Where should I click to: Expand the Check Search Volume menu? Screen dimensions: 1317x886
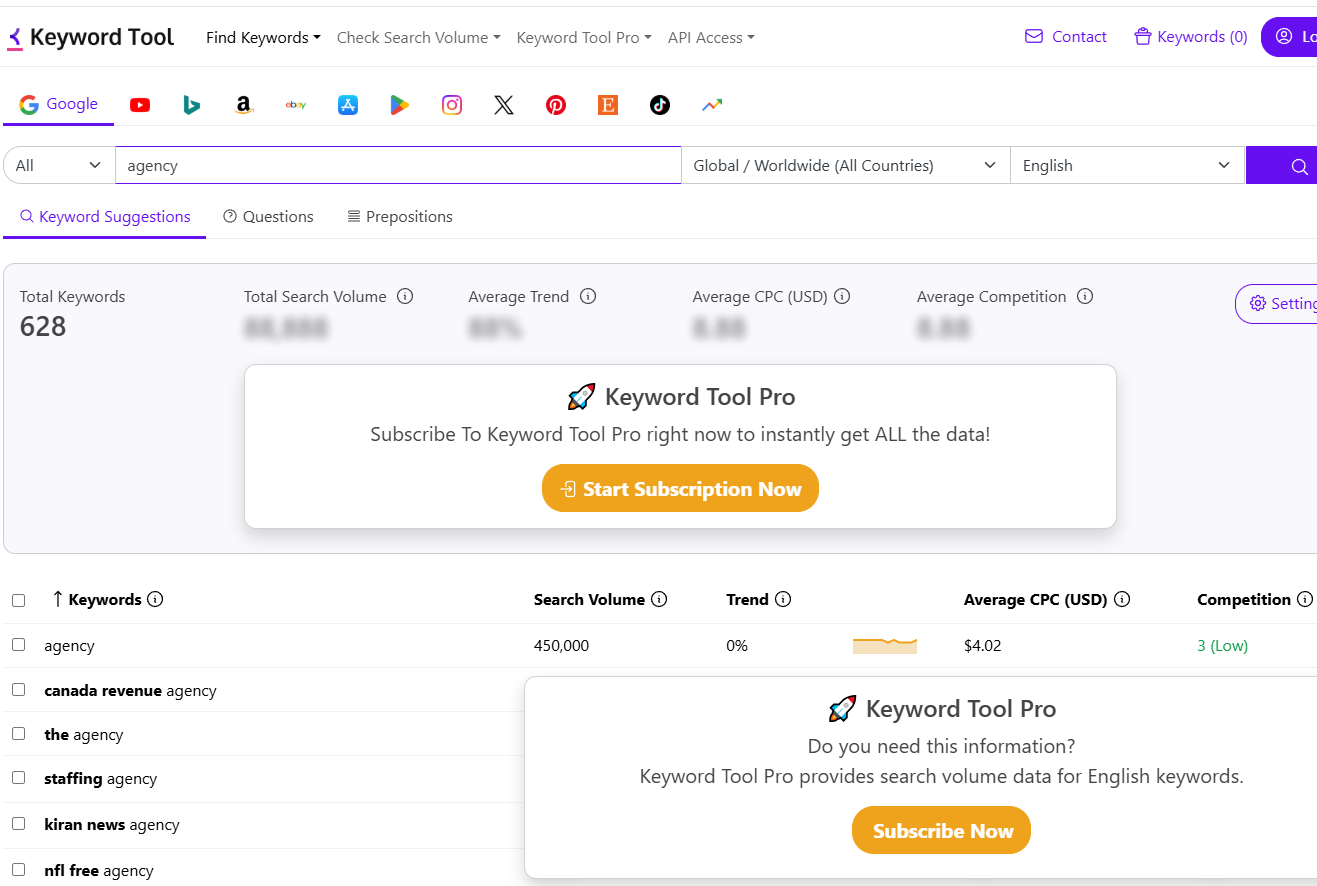click(x=418, y=38)
